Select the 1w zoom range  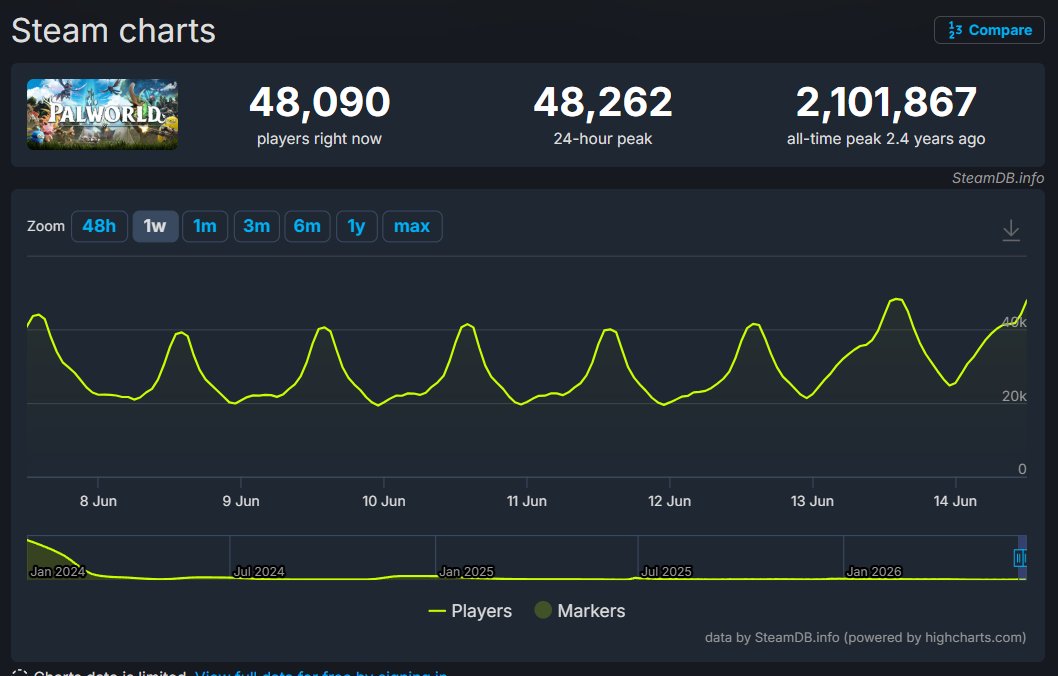pyautogui.click(x=155, y=226)
